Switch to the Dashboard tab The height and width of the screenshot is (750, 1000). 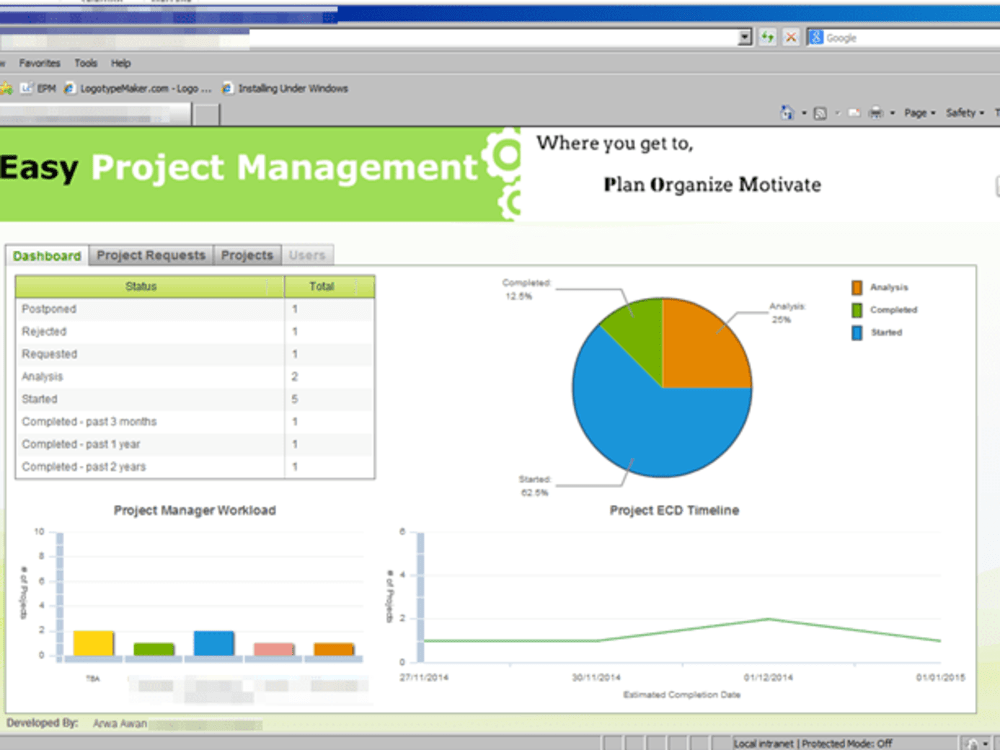click(x=47, y=256)
